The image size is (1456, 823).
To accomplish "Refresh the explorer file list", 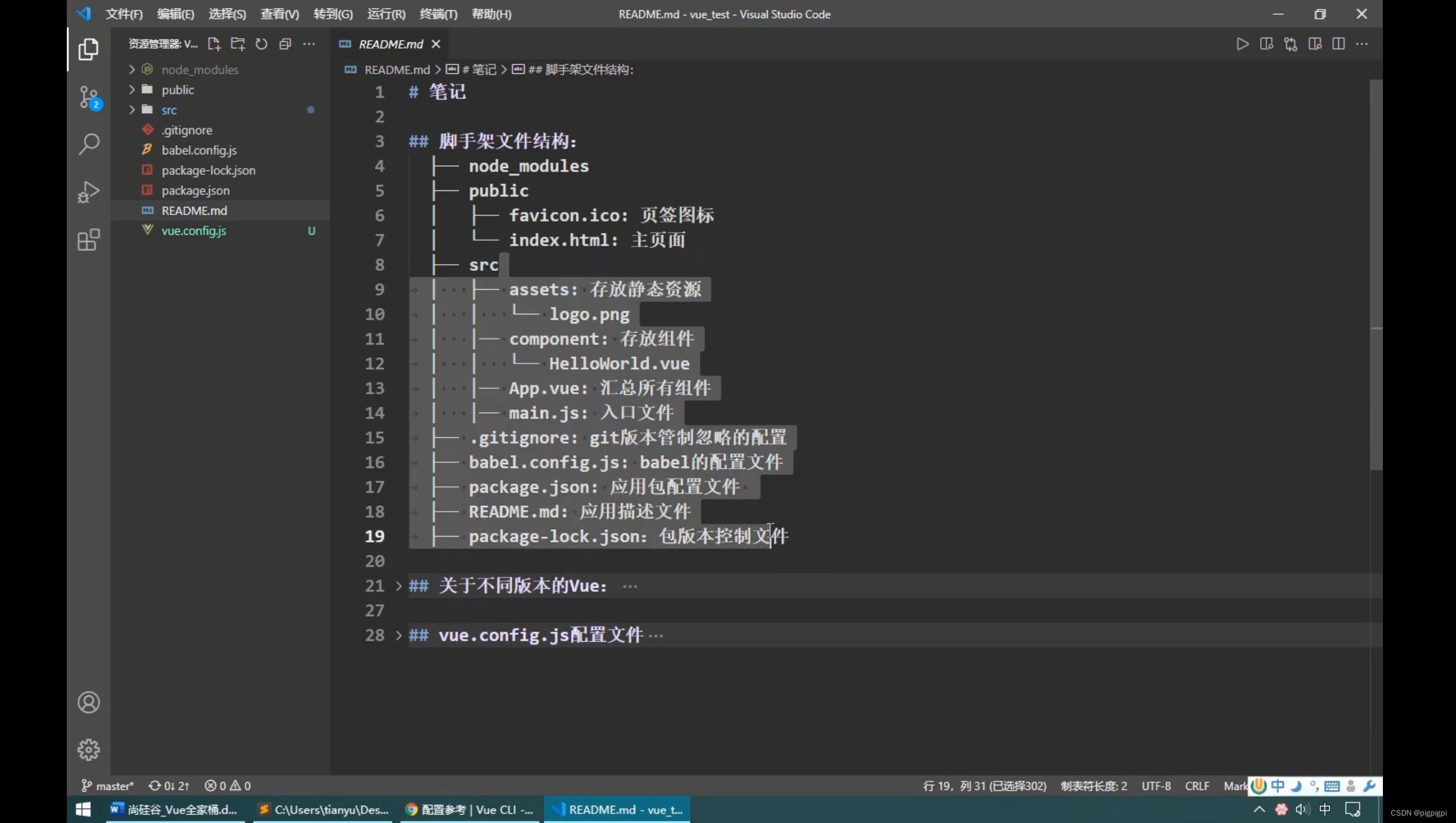I will tap(262, 44).
